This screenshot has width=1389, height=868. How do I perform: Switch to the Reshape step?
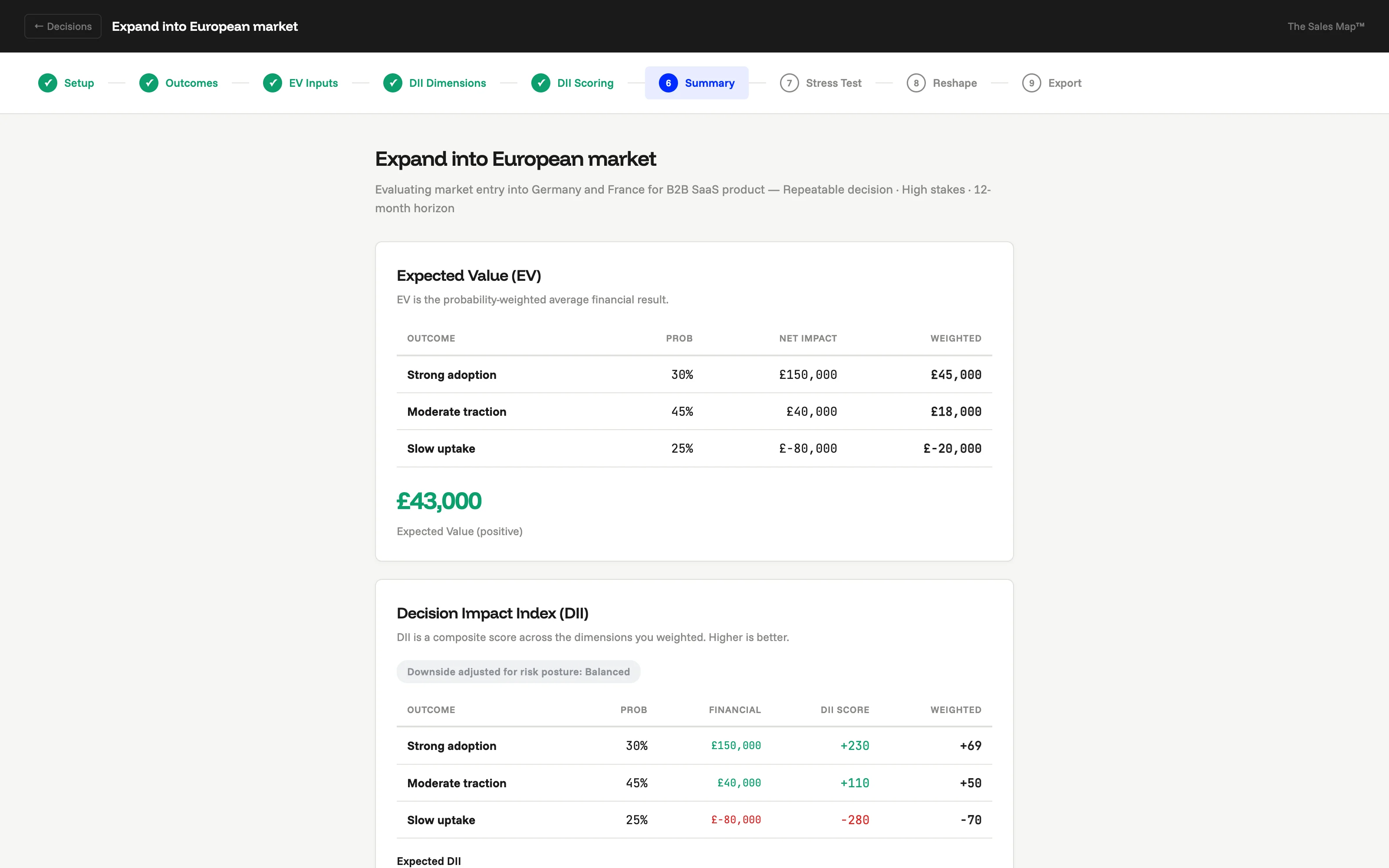(x=955, y=82)
